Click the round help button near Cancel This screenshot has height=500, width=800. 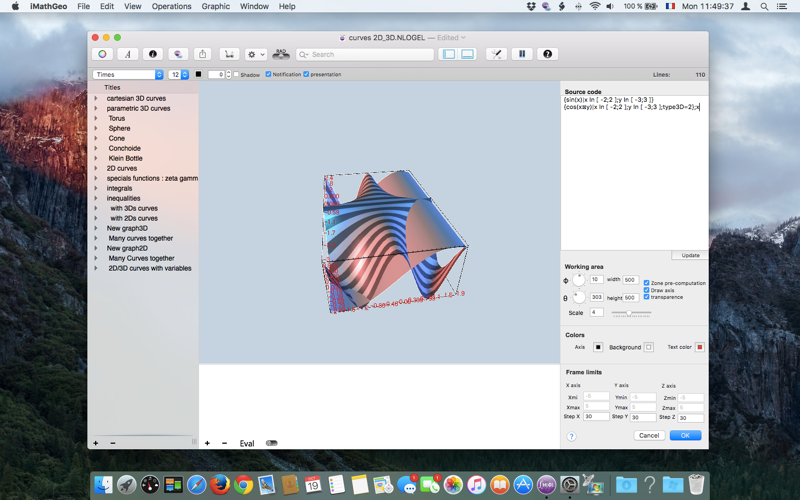(x=571, y=436)
